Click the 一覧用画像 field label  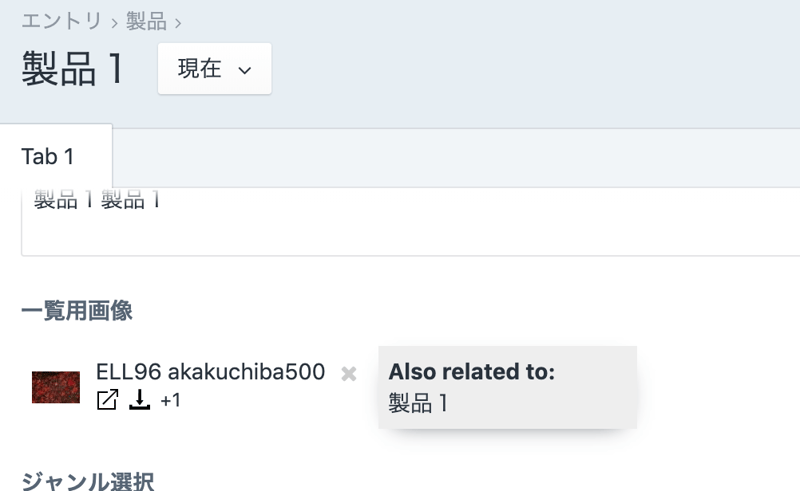coord(76,311)
